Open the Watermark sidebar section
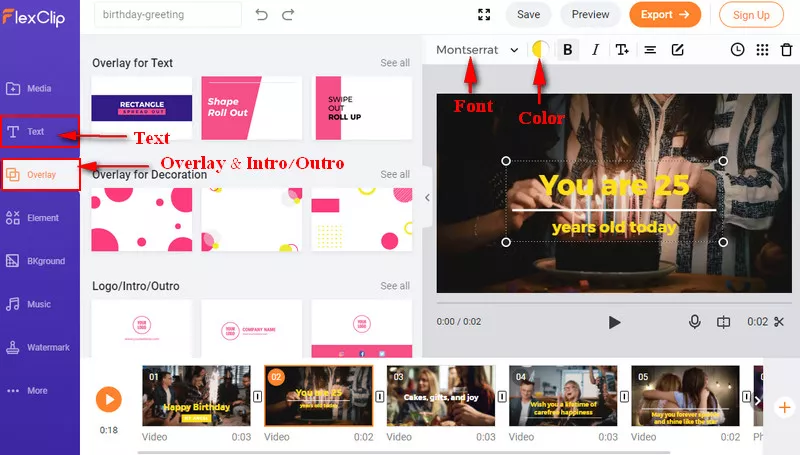 coord(37,347)
